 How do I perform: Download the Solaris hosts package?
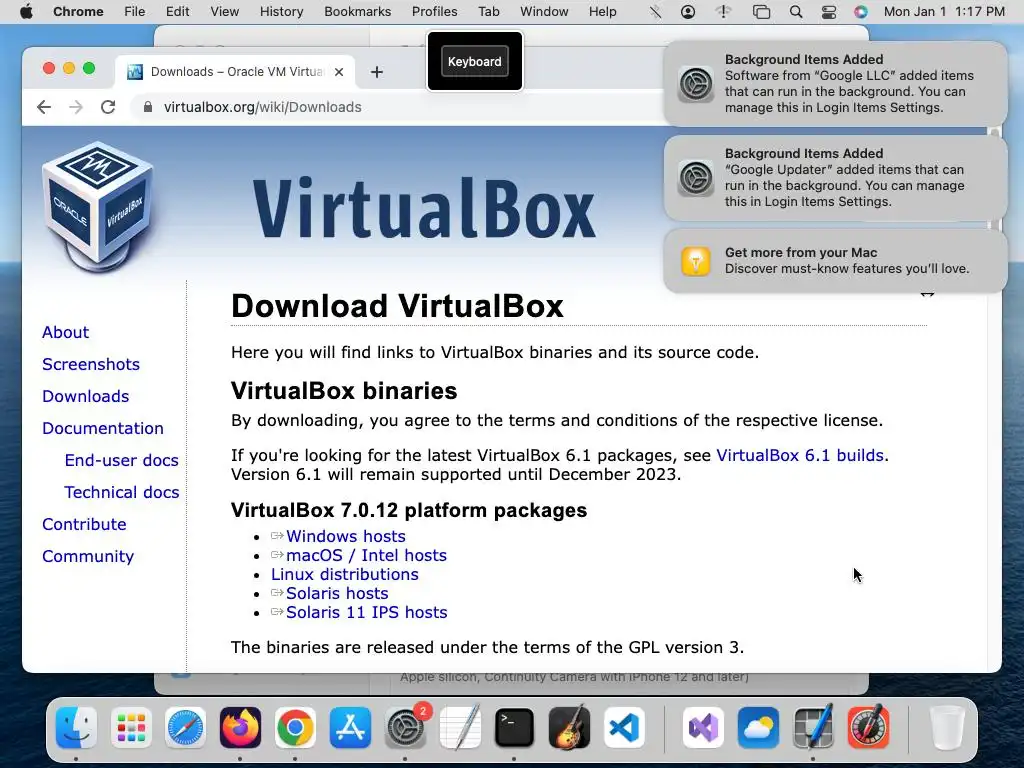click(337, 593)
